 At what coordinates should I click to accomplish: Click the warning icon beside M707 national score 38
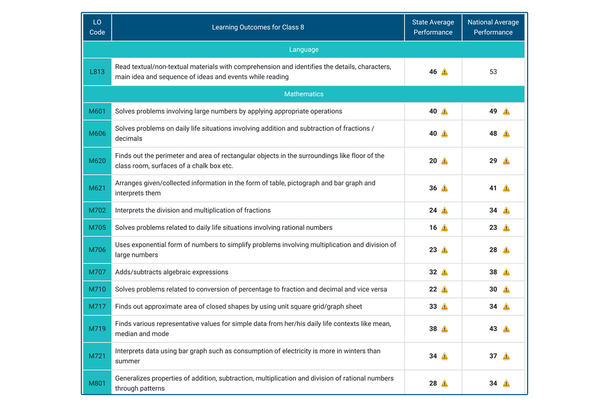[505, 271]
